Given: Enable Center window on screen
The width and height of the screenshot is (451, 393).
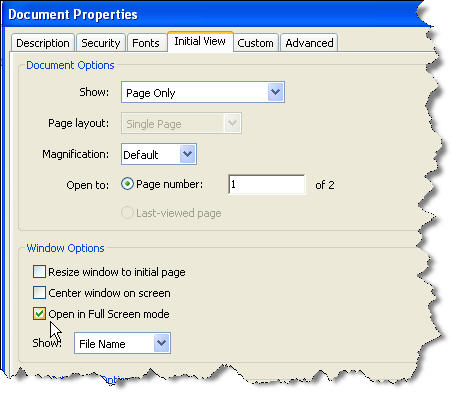Looking at the screenshot, I should (x=39, y=293).
